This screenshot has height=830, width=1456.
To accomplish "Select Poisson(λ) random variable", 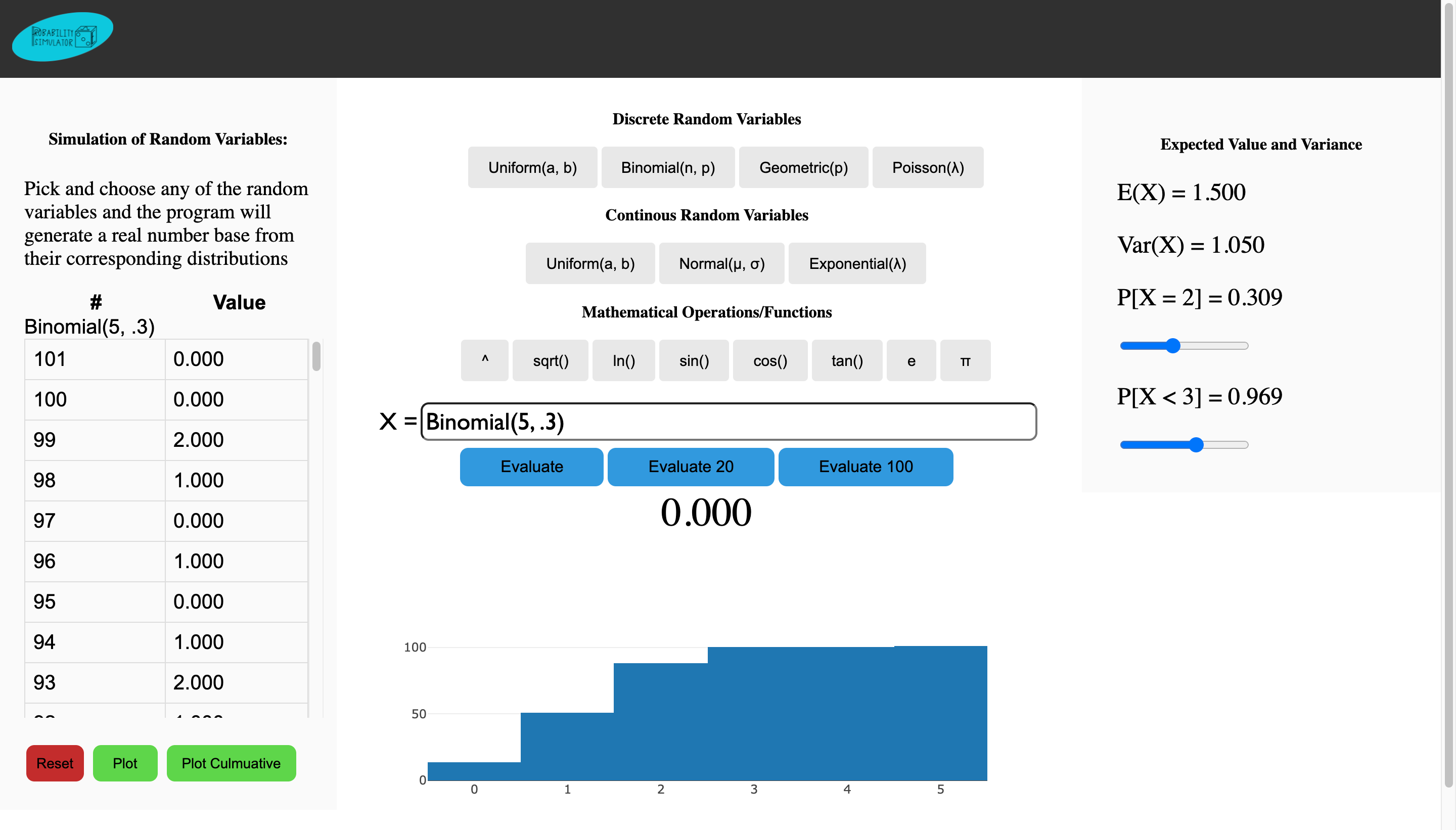I will (x=927, y=167).
